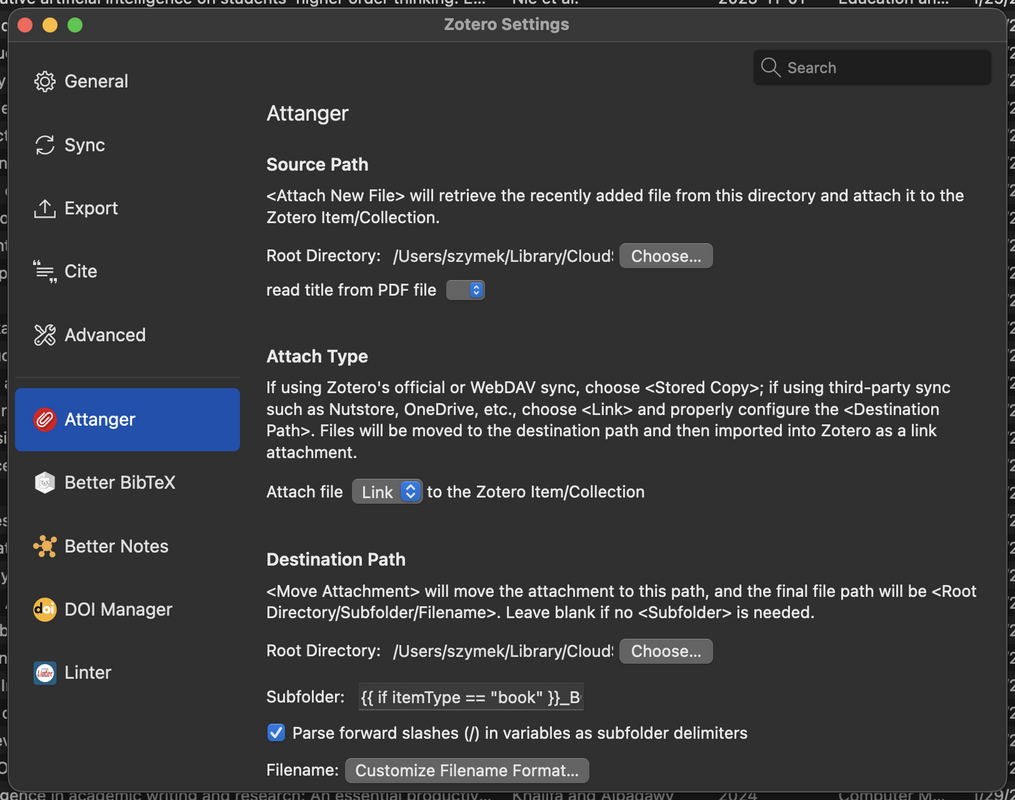Open the DOI Manager icon

click(46, 609)
